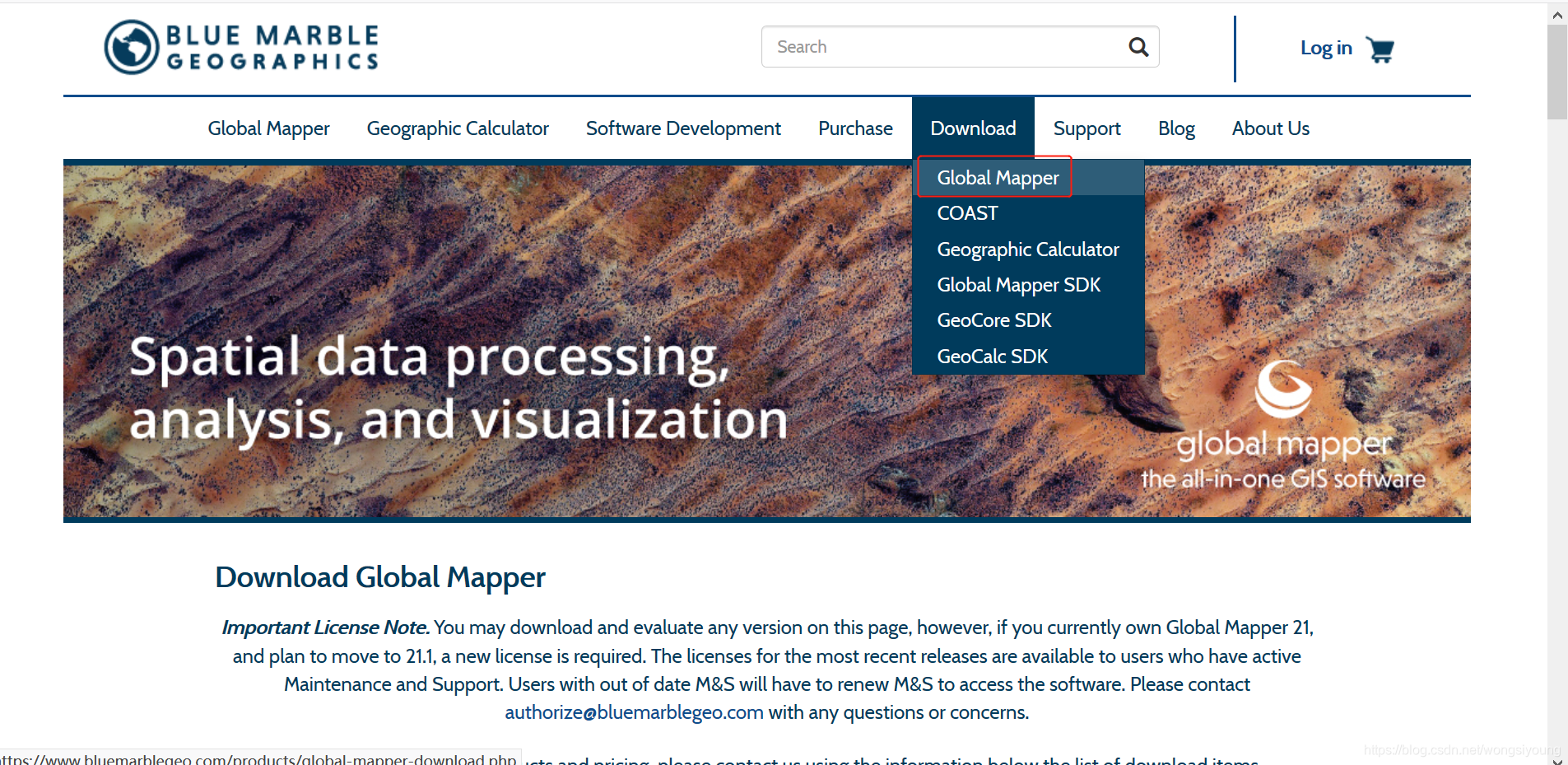Open Software Development section
This screenshot has height=765, width=1568.
tap(683, 128)
